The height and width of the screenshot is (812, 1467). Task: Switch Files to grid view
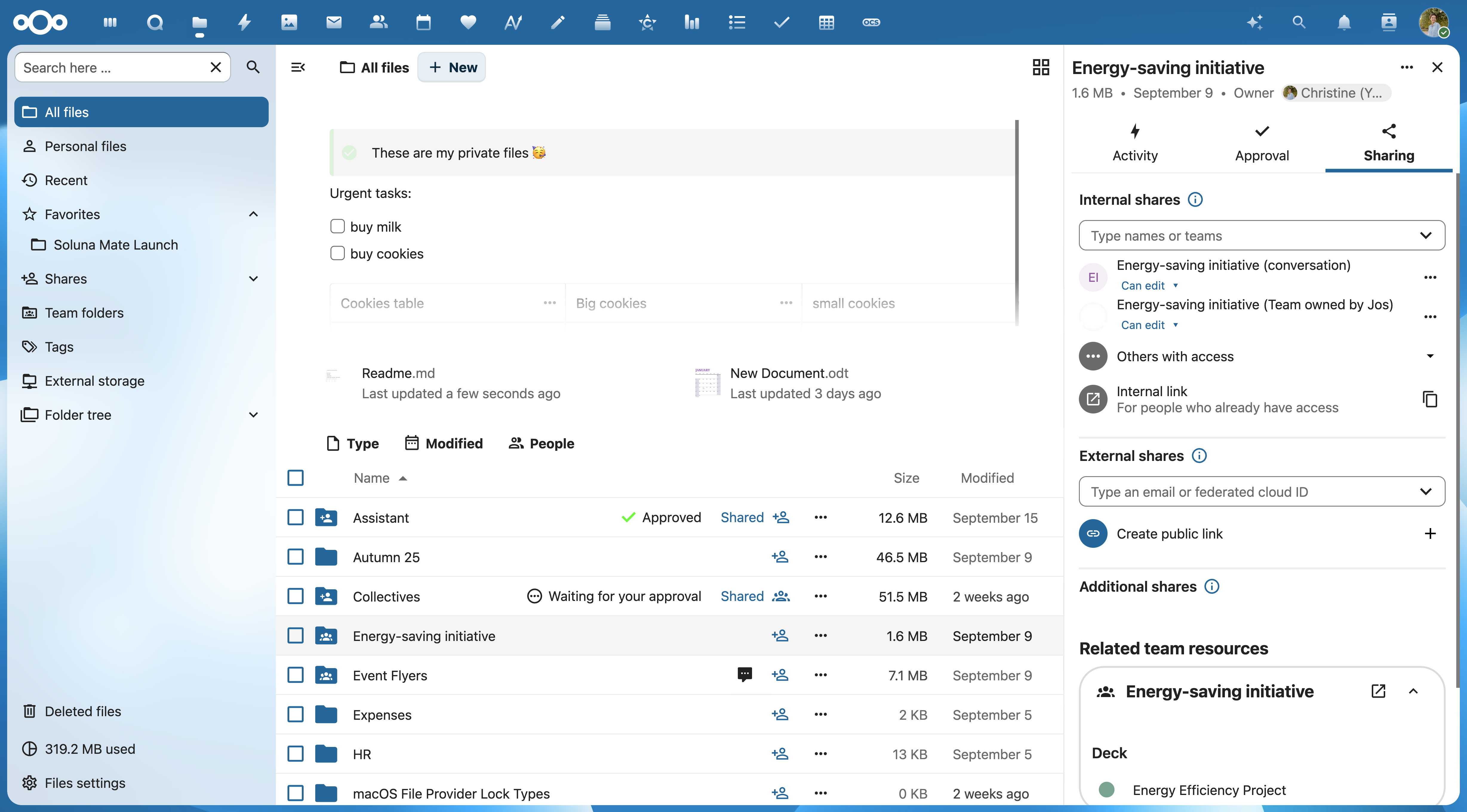click(1041, 67)
